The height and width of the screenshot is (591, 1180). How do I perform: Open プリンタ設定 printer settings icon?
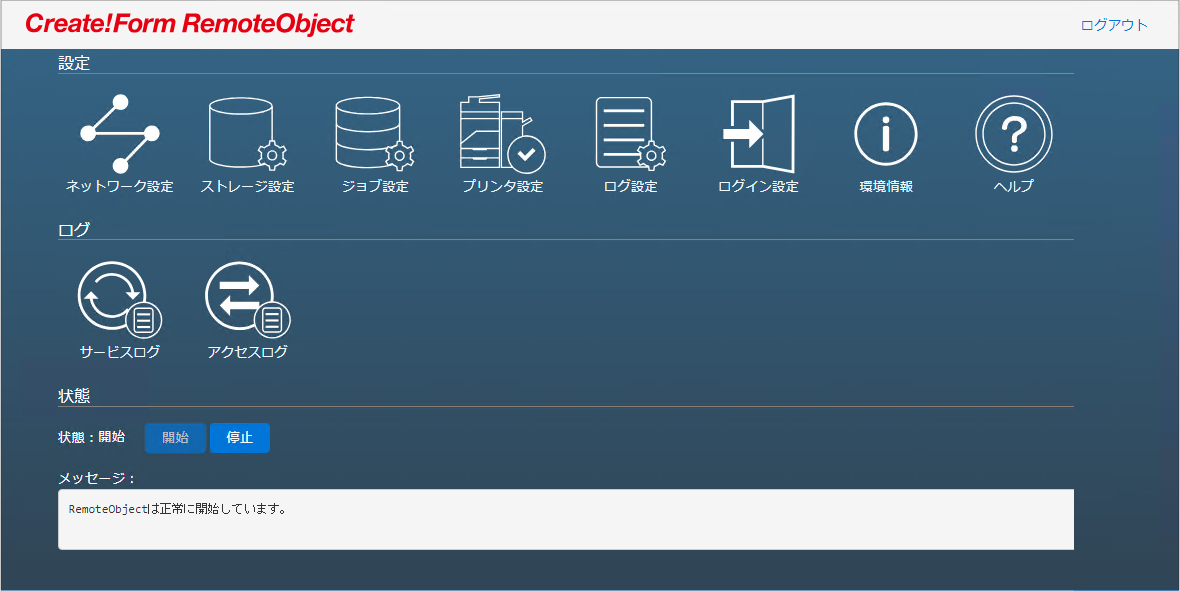coord(502,135)
